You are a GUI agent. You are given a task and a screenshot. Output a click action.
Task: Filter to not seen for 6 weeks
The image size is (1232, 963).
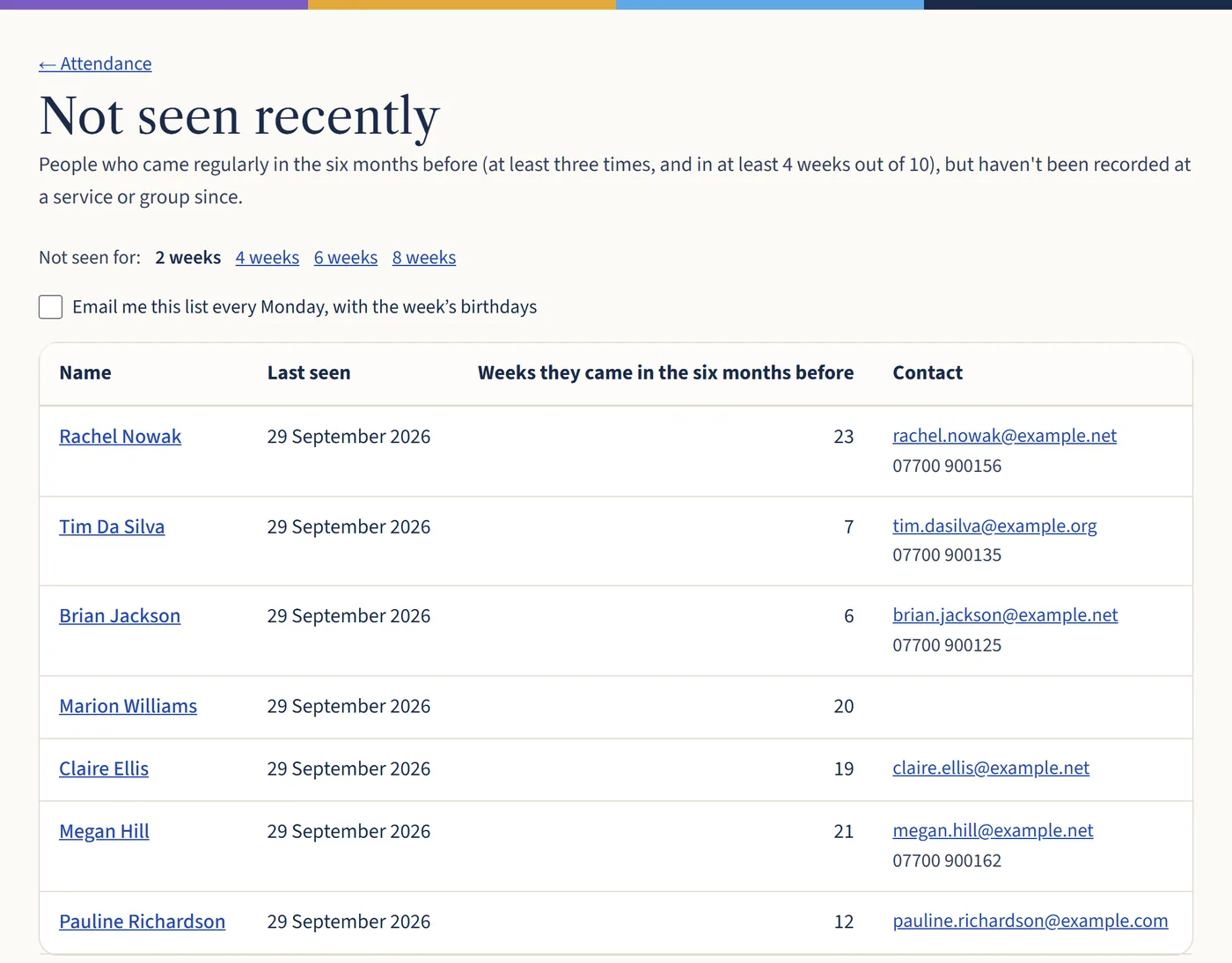pos(346,257)
